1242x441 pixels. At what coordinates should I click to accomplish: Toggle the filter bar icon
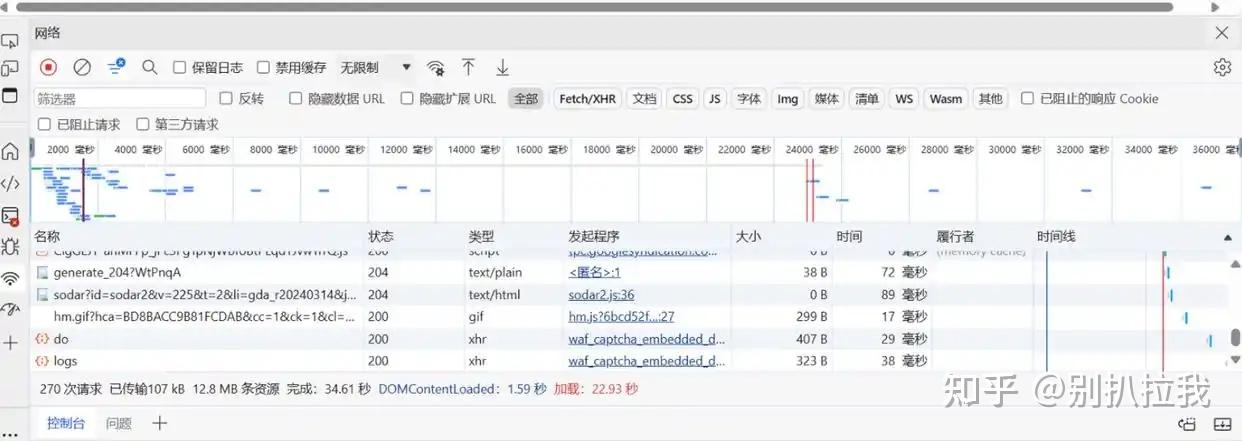click(x=116, y=67)
